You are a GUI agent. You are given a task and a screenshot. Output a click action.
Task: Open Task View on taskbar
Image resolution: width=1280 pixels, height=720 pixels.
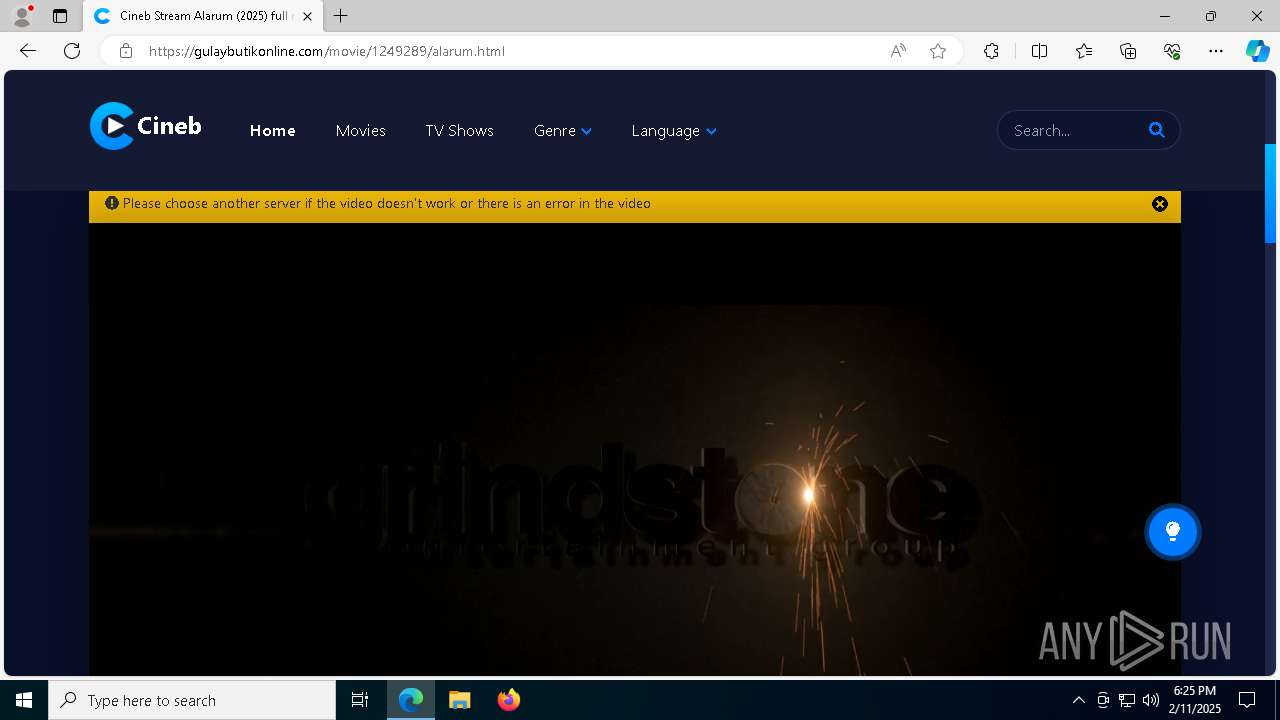(360, 700)
